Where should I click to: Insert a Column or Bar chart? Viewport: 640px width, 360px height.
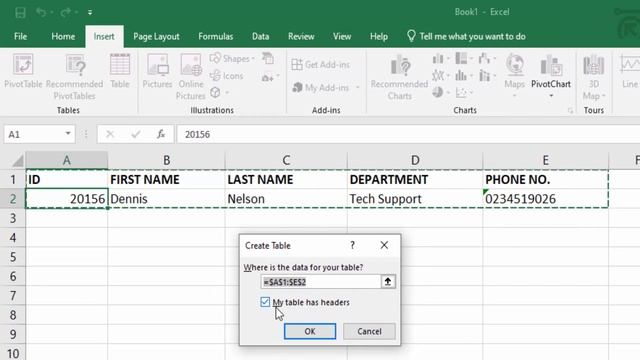[440, 59]
